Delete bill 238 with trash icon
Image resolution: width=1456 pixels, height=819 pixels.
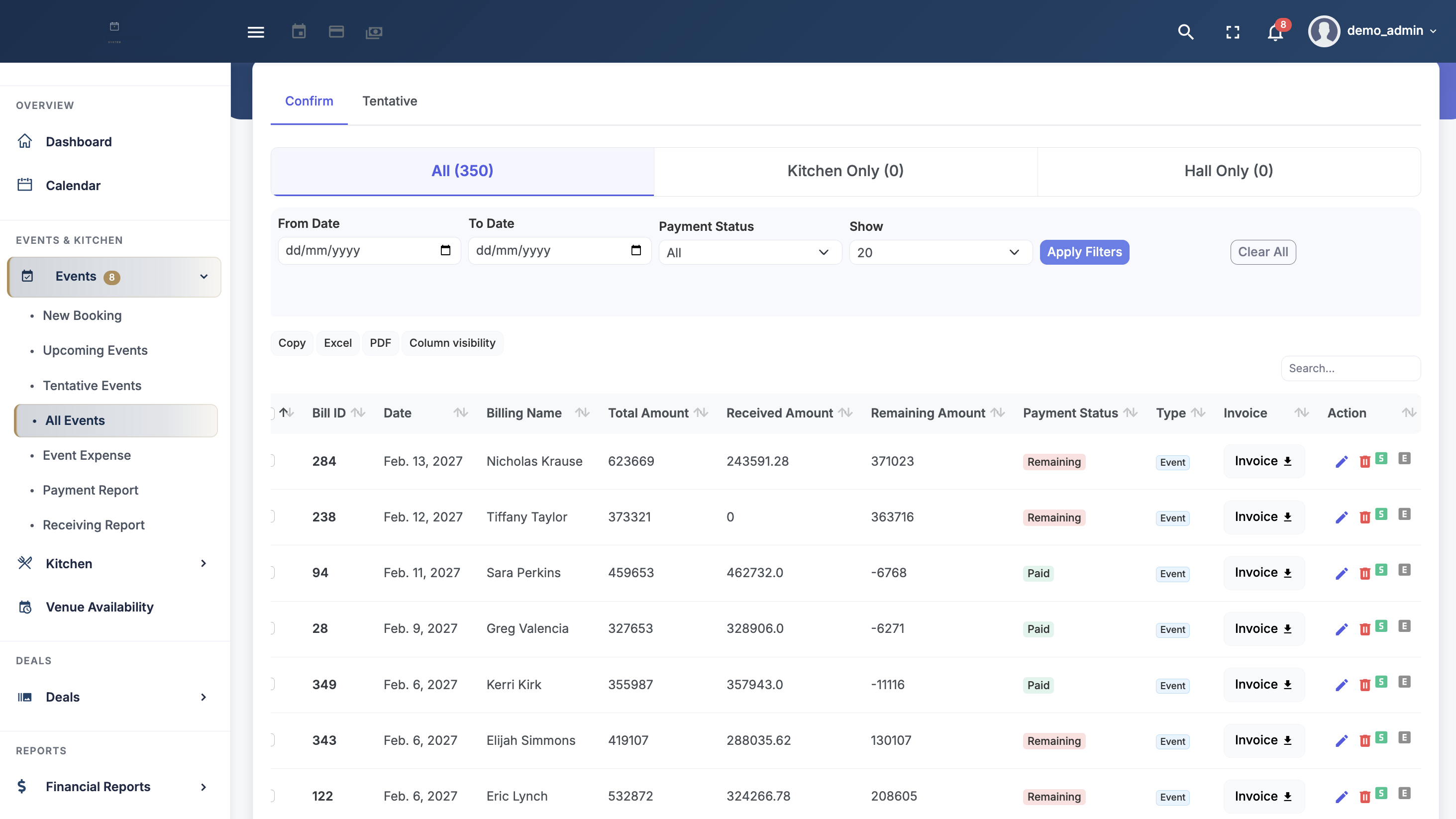pyautogui.click(x=1364, y=517)
